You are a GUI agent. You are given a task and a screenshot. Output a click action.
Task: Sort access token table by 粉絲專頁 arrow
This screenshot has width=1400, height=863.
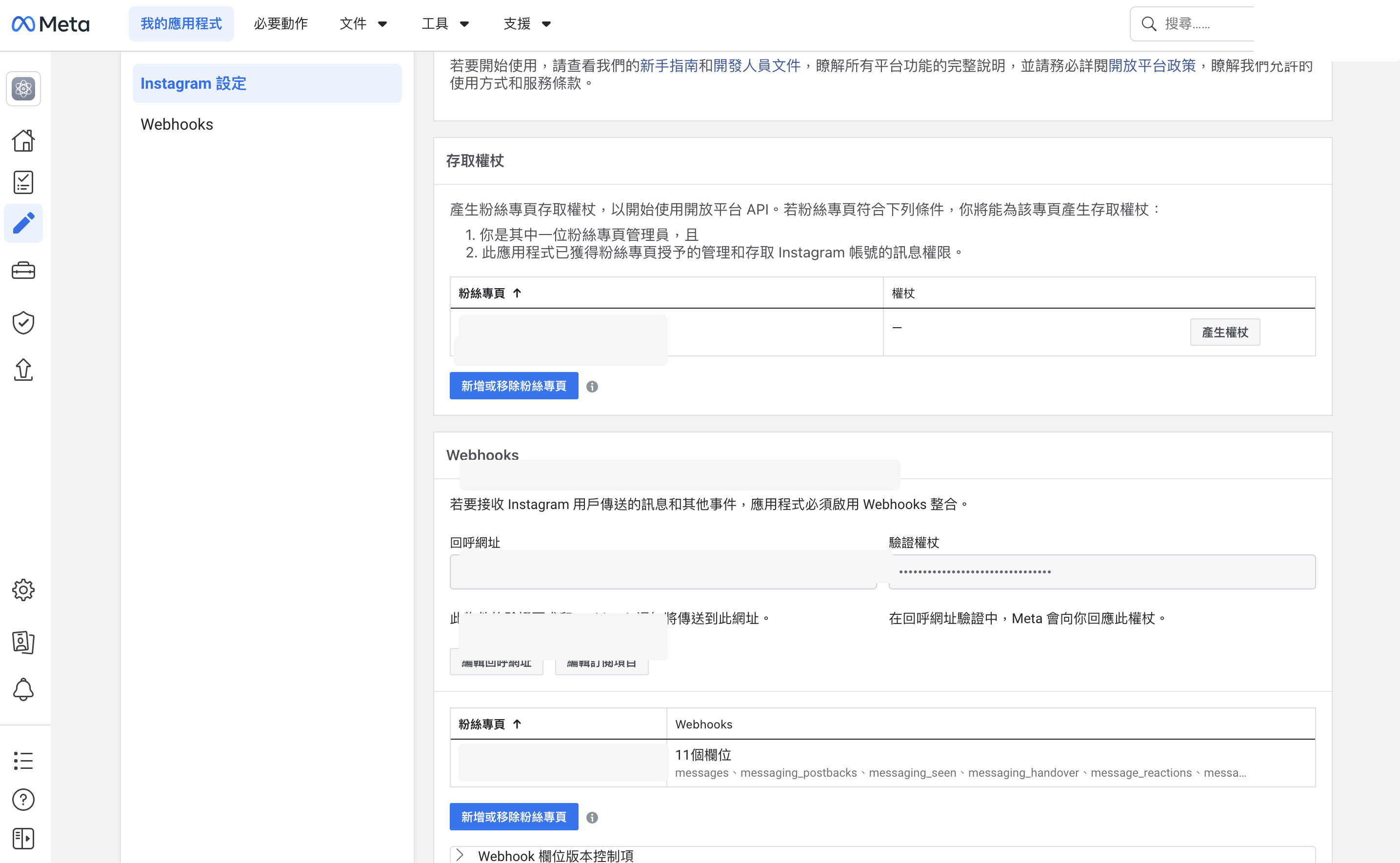[x=517, y=293]
